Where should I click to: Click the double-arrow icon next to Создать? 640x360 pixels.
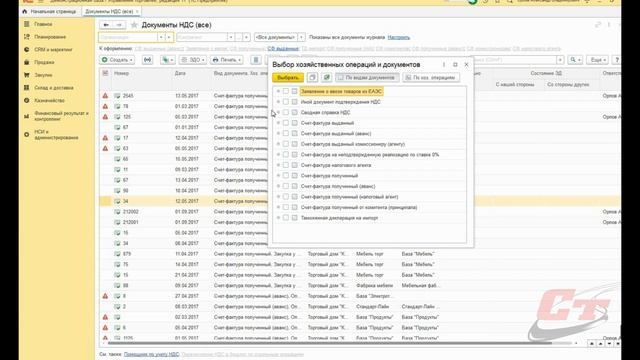(147, 60)
